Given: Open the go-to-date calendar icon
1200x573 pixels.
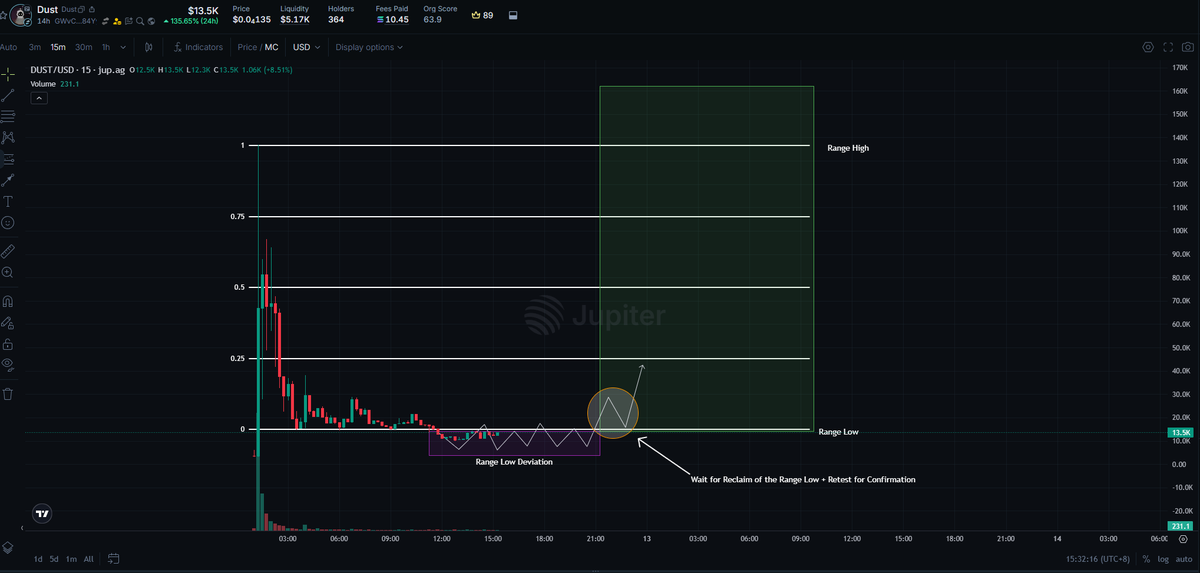Looking at the screenshot, I should 113,558.
